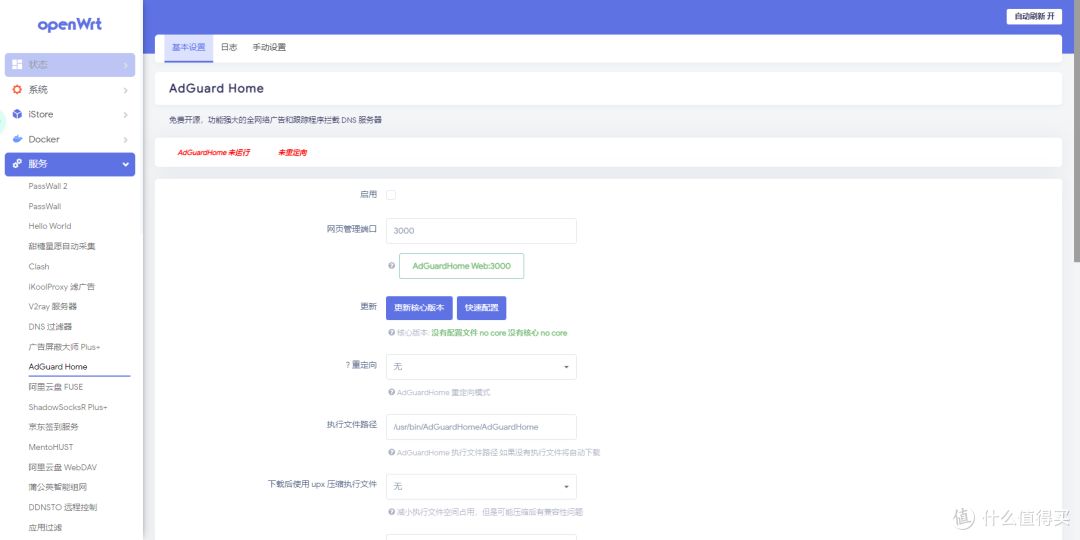Viewport: 1080px width, 540px height.
Task: Open 广告屏蔽大师 Plus+ page
Action: (64, 346)
